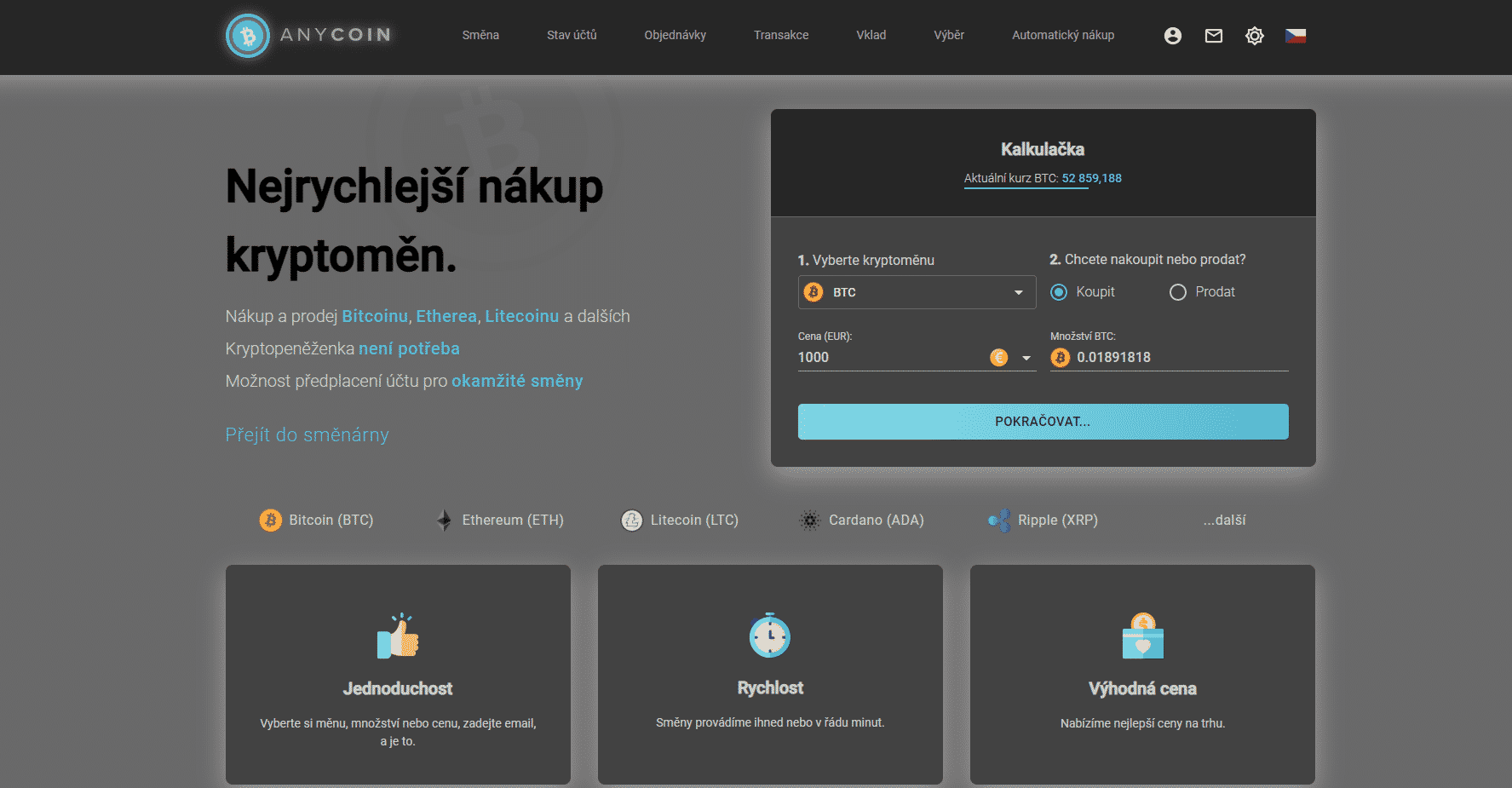Click the Ripple (XRP) icon

click(998, 521)
